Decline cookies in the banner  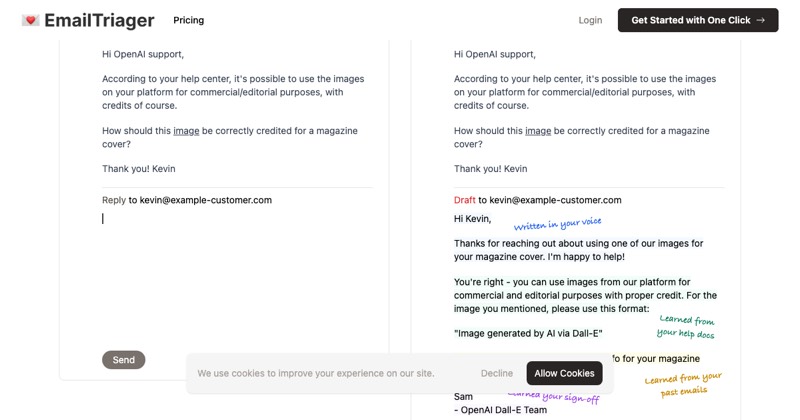(x=496, y=373)
